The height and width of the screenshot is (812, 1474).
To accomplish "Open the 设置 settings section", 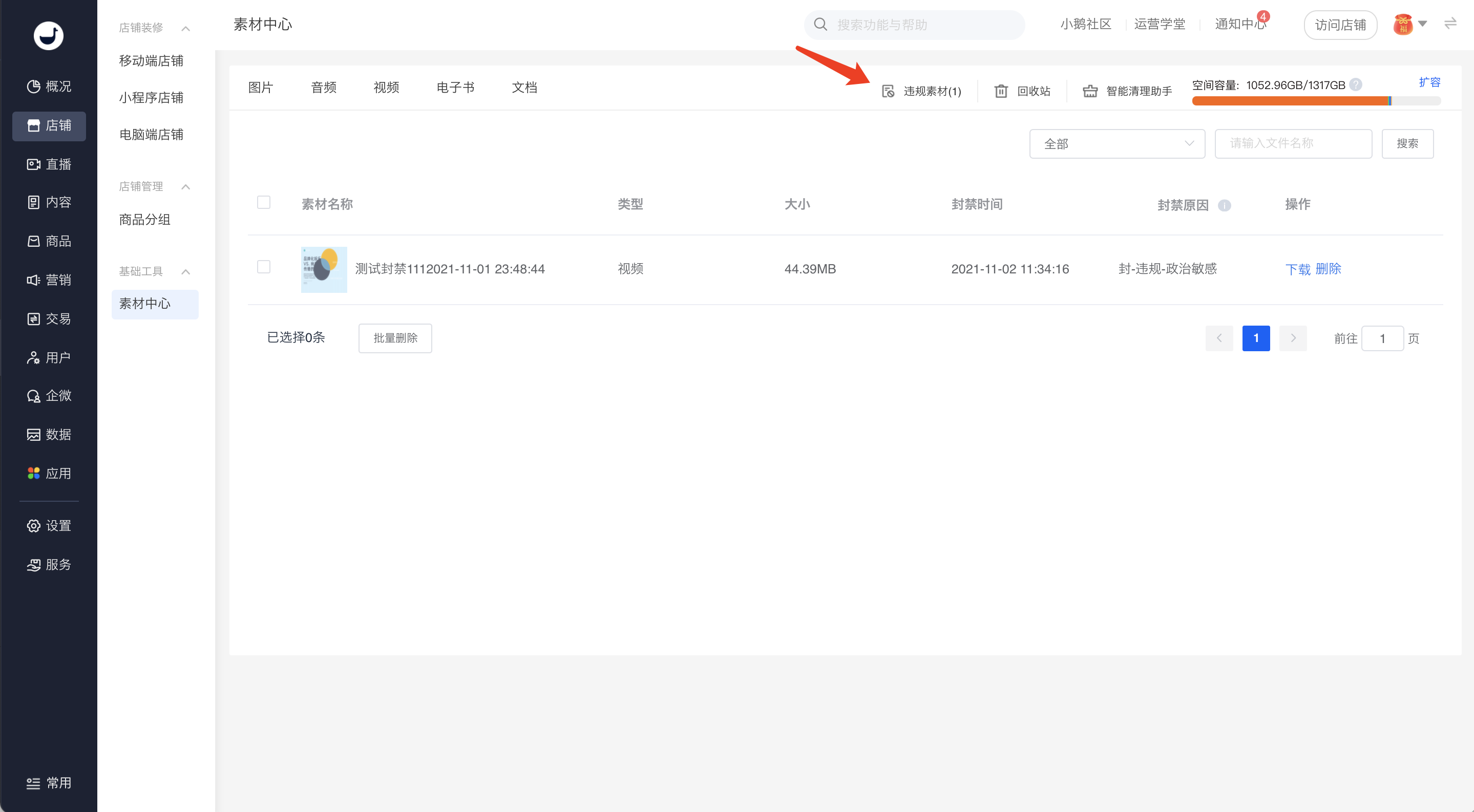I will [x=49, y=525].
